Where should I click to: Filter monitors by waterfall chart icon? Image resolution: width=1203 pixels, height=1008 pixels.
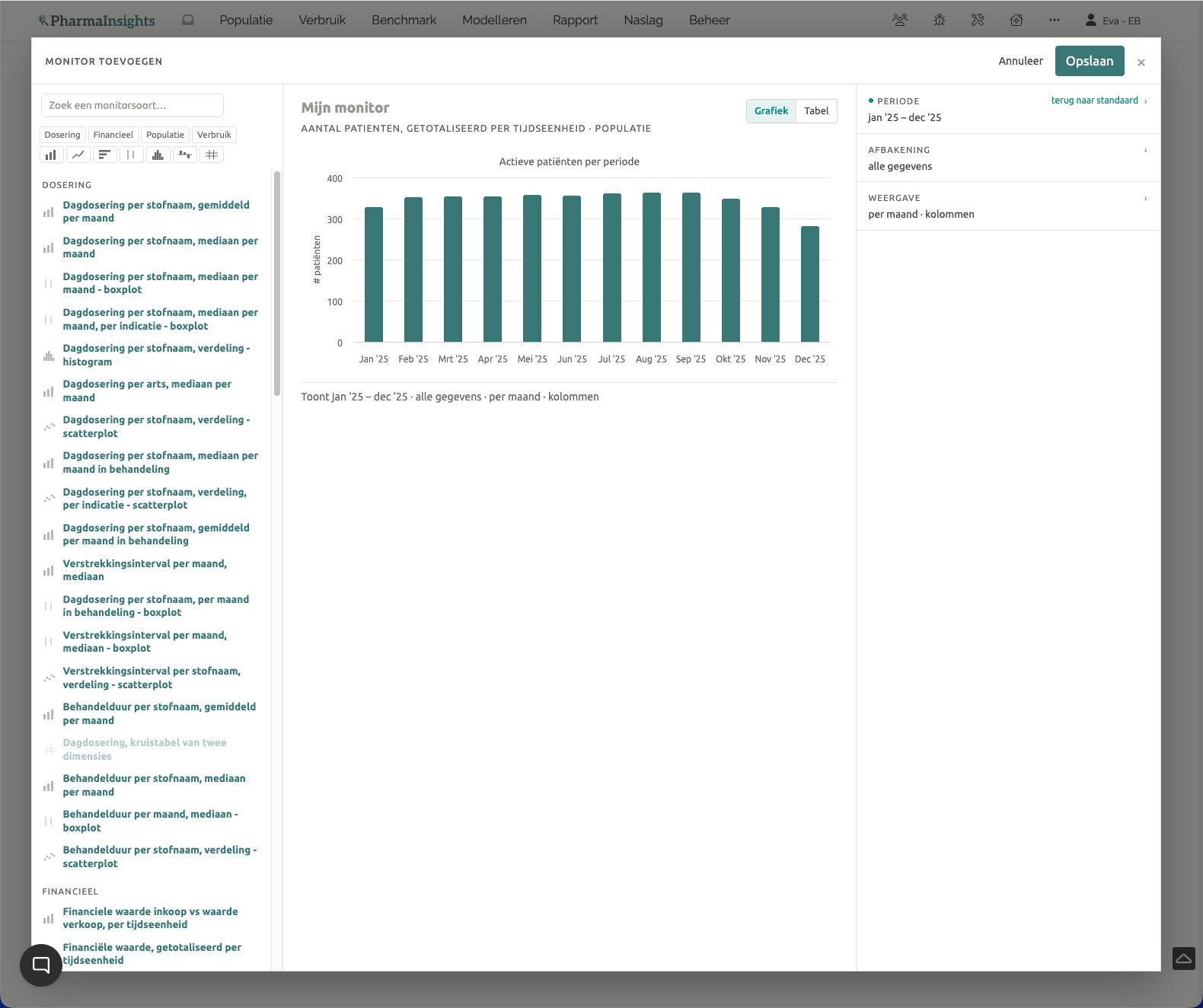pyautogui.click(x=184, y=155)
